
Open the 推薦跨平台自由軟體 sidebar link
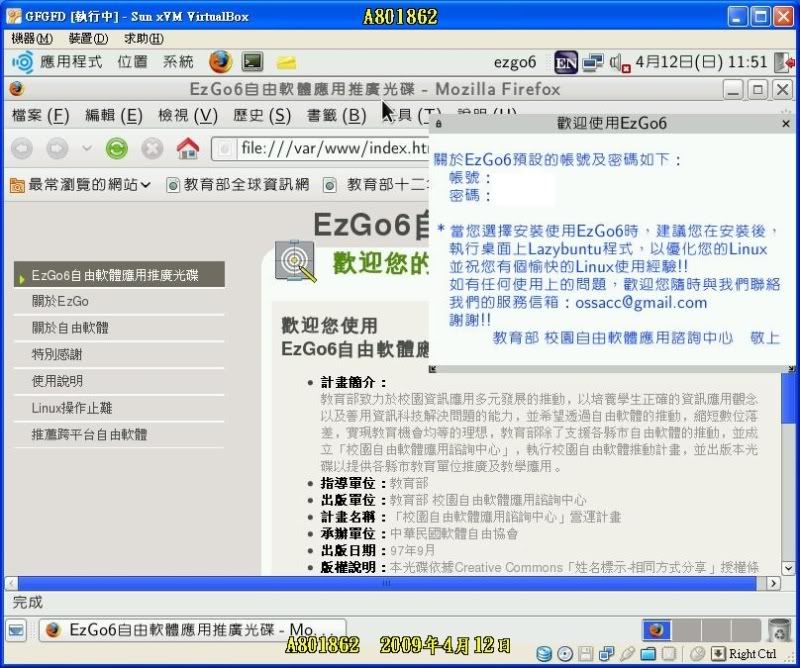tap(89, 434)
